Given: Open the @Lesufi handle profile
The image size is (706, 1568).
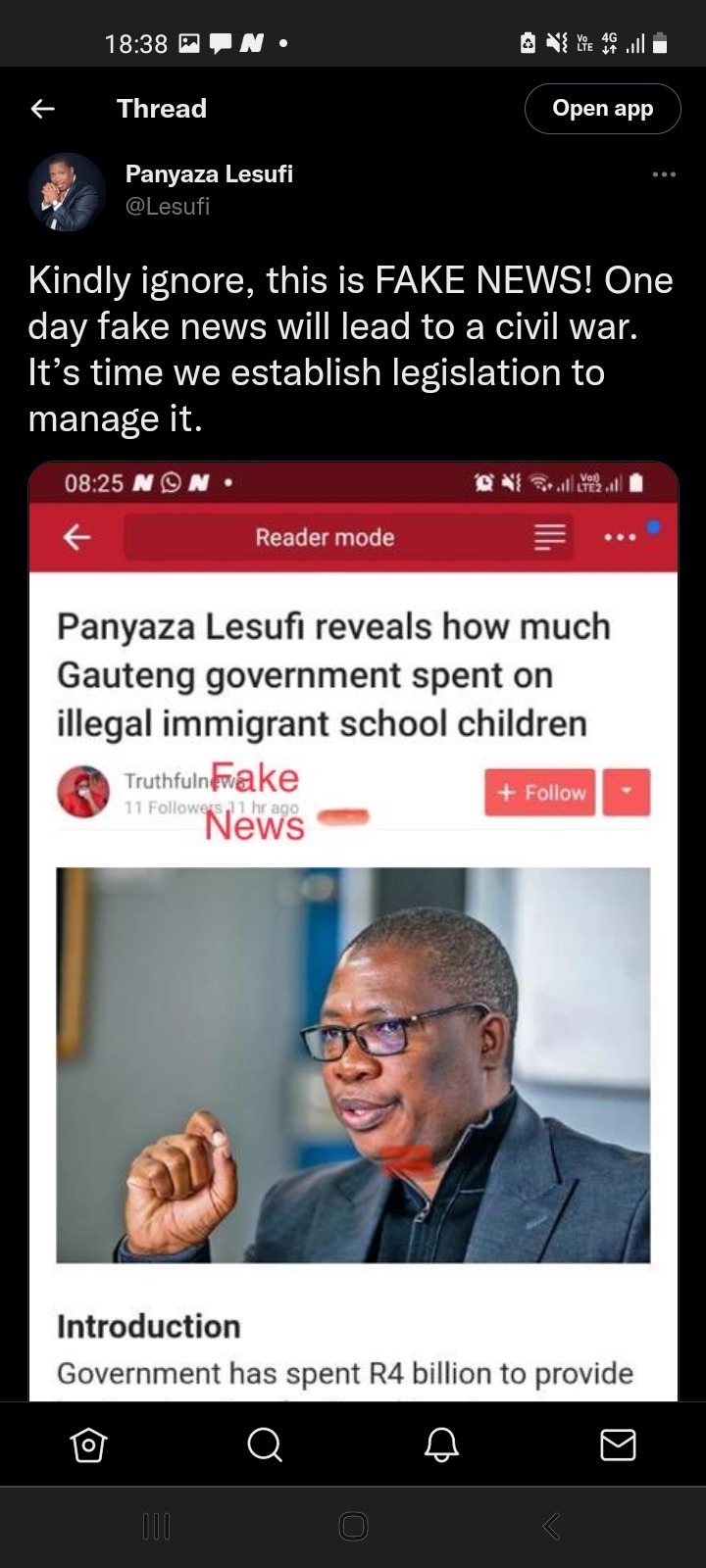Looking at the screenshot, I should (168, 206).
